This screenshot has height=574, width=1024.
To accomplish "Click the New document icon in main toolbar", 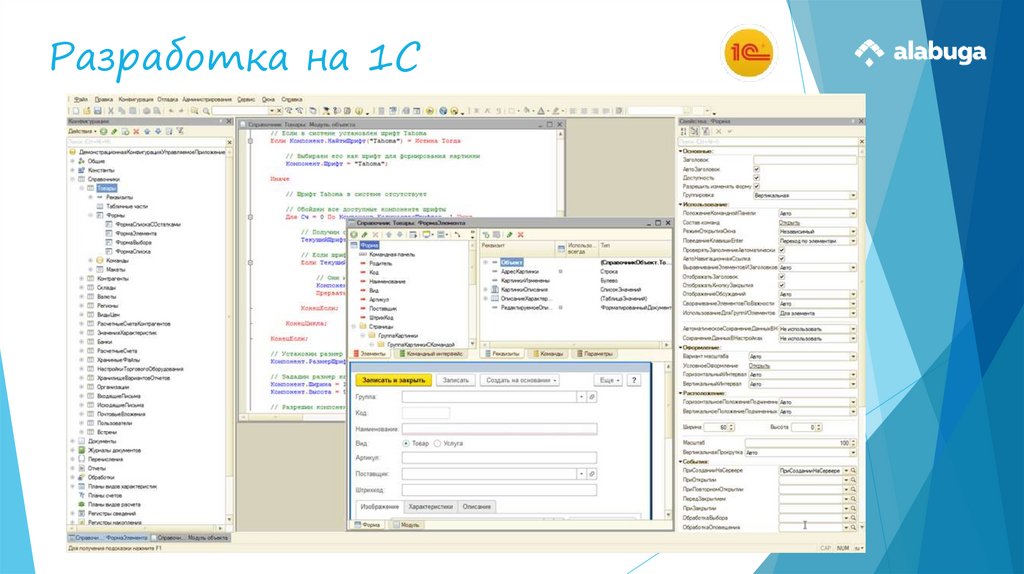I will pyautogui.click(x=76, y=111).
